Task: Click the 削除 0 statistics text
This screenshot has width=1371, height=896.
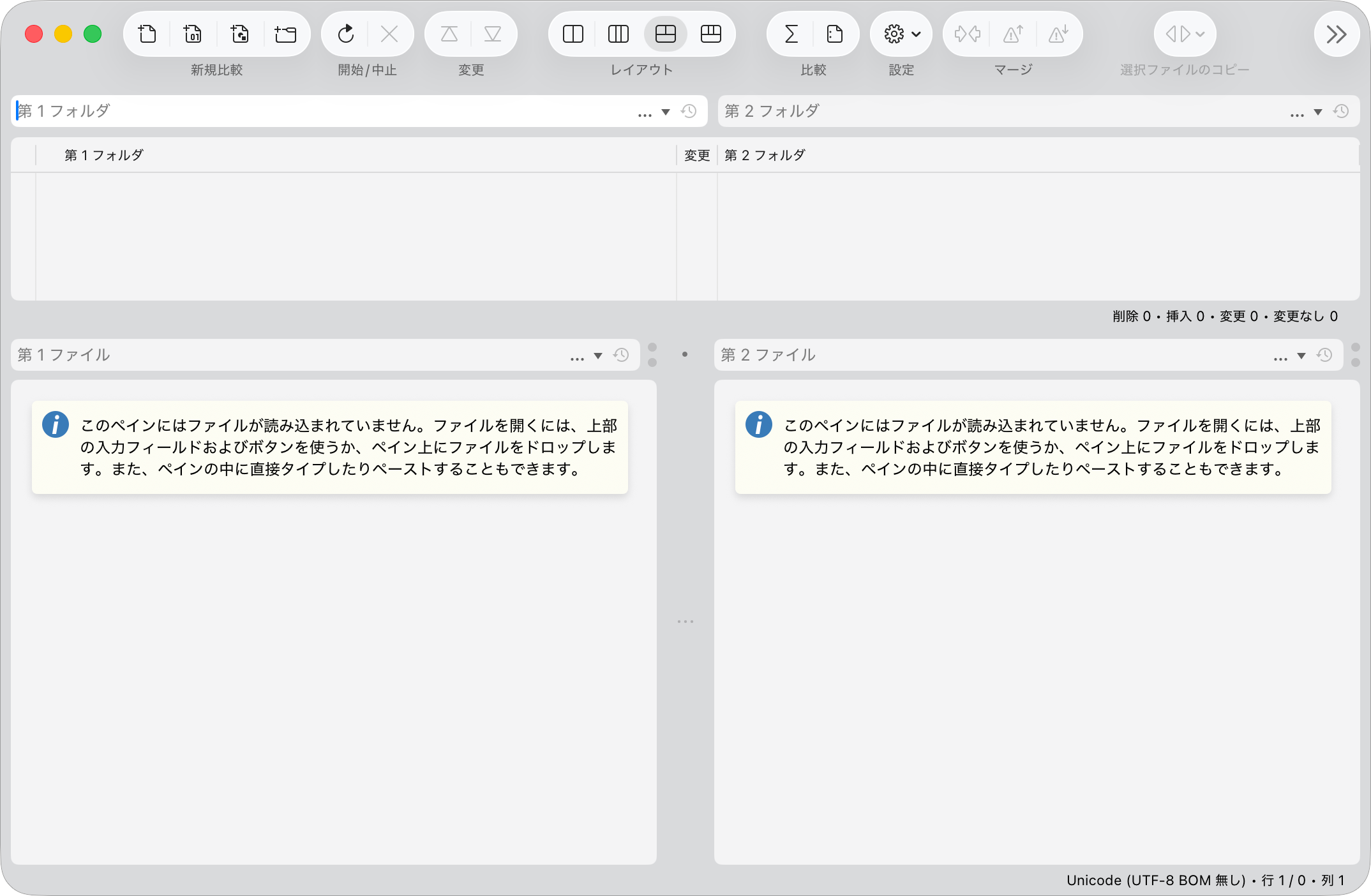Action: click(x=1132, y=316)
